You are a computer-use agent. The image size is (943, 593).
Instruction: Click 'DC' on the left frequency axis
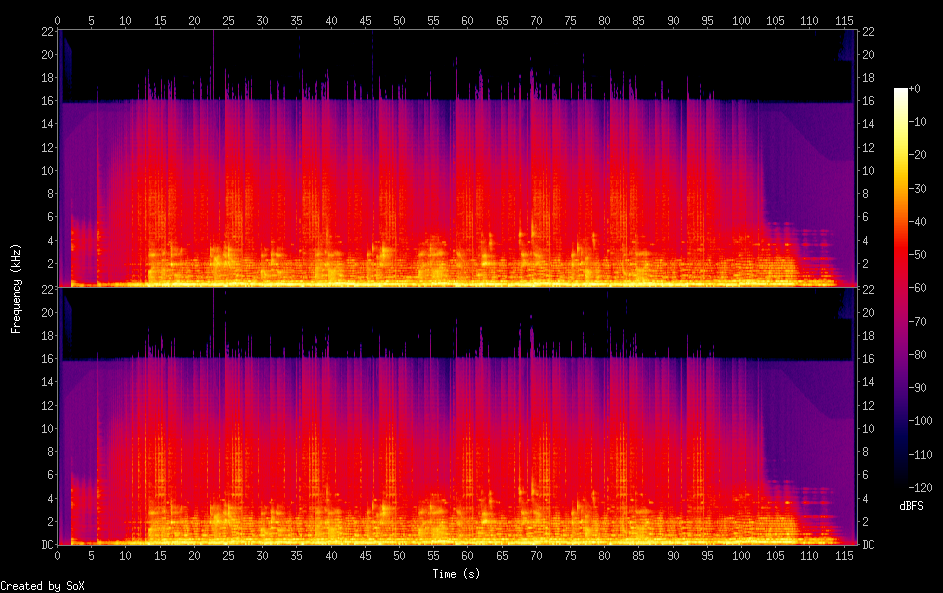pyautogui.click(x=48, y=545)
